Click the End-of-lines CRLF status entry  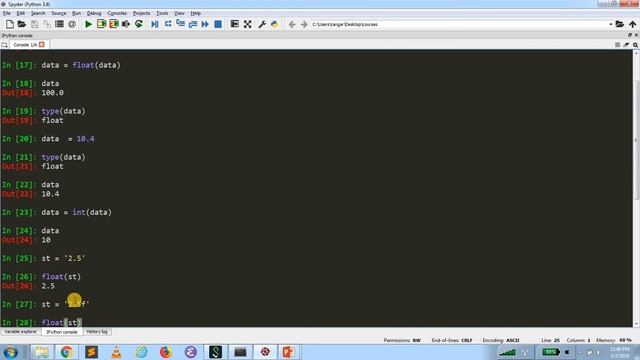pos(452,340)
